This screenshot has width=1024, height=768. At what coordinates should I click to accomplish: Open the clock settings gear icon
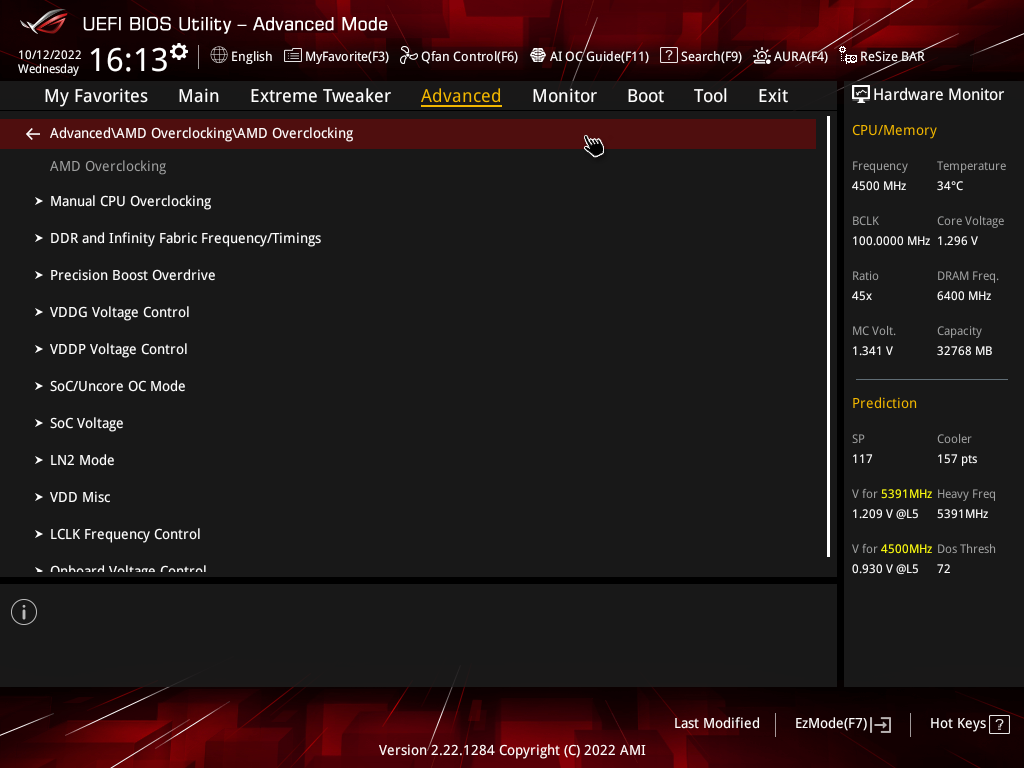[x=179, y=52]
